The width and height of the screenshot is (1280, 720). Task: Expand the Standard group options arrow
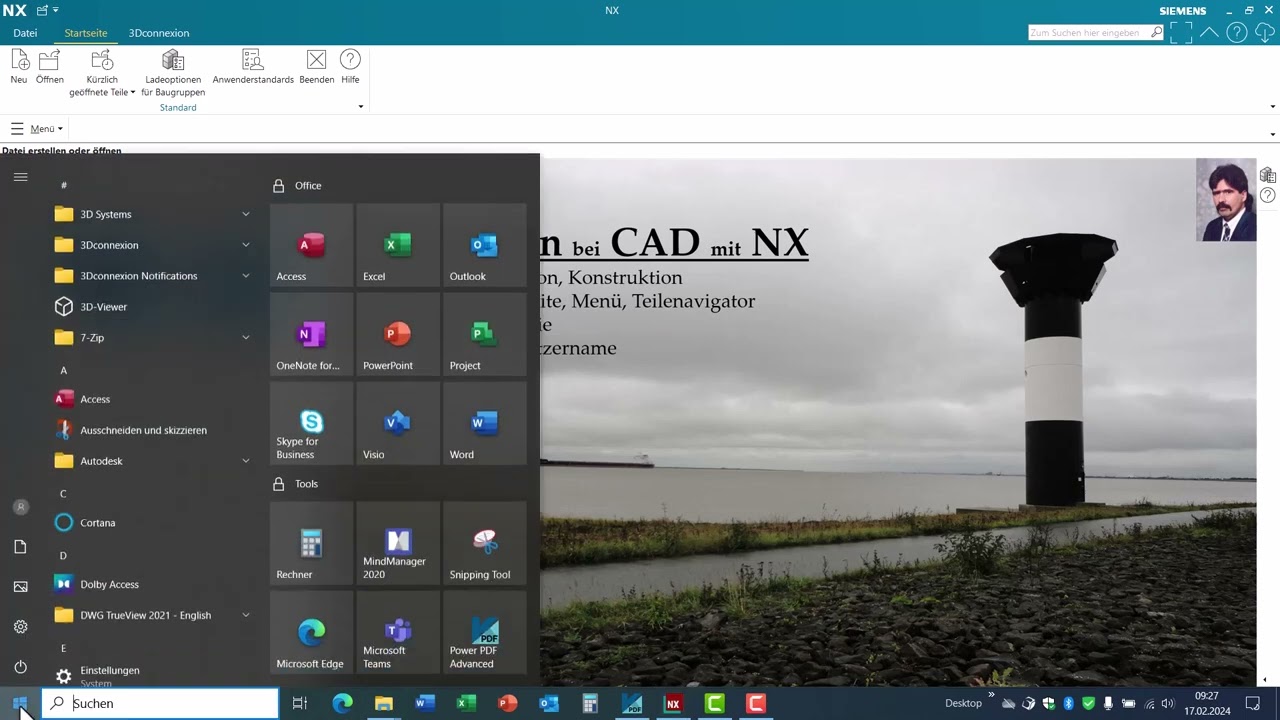pos(361,107)
